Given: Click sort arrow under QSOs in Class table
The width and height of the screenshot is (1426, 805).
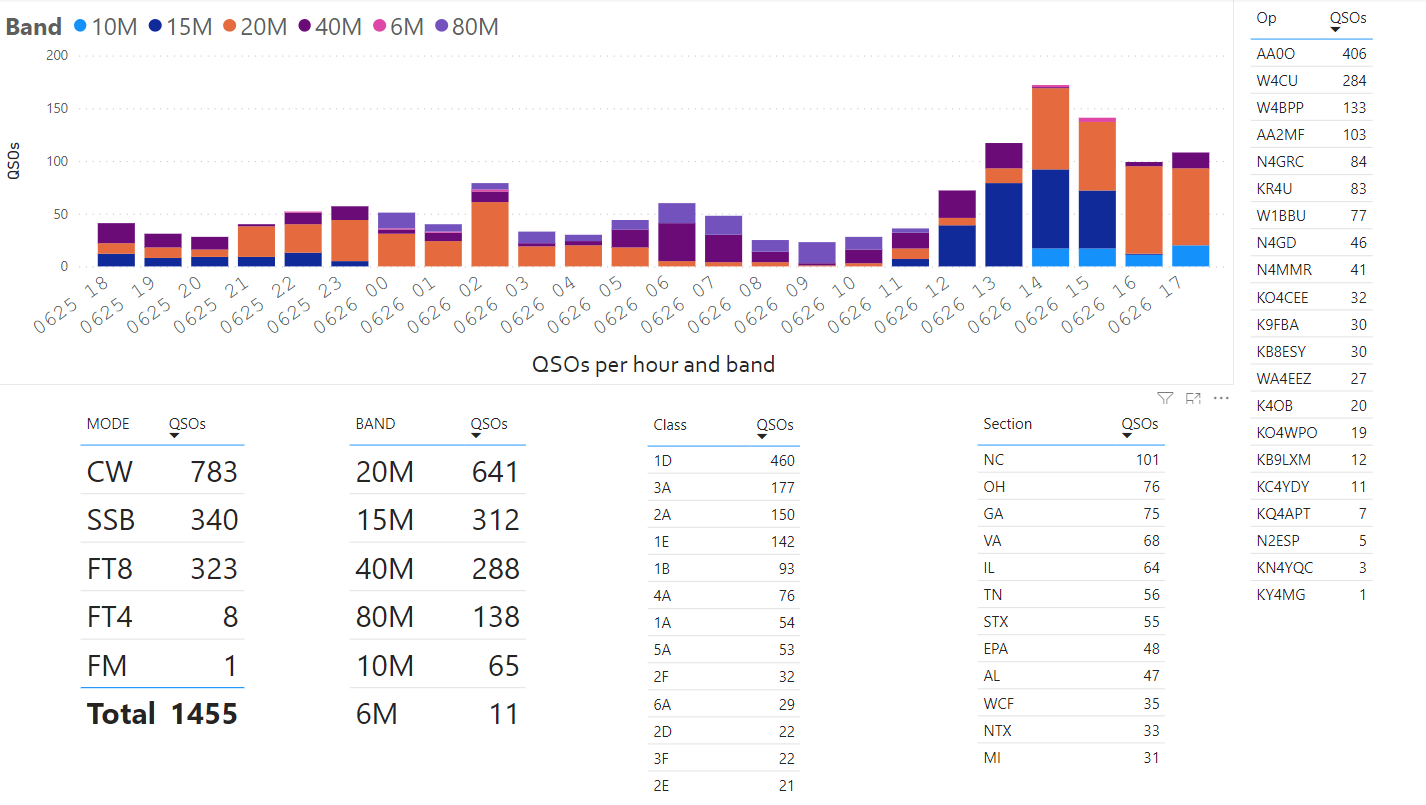Looking at the screenshot, I should tap(762, 437).
